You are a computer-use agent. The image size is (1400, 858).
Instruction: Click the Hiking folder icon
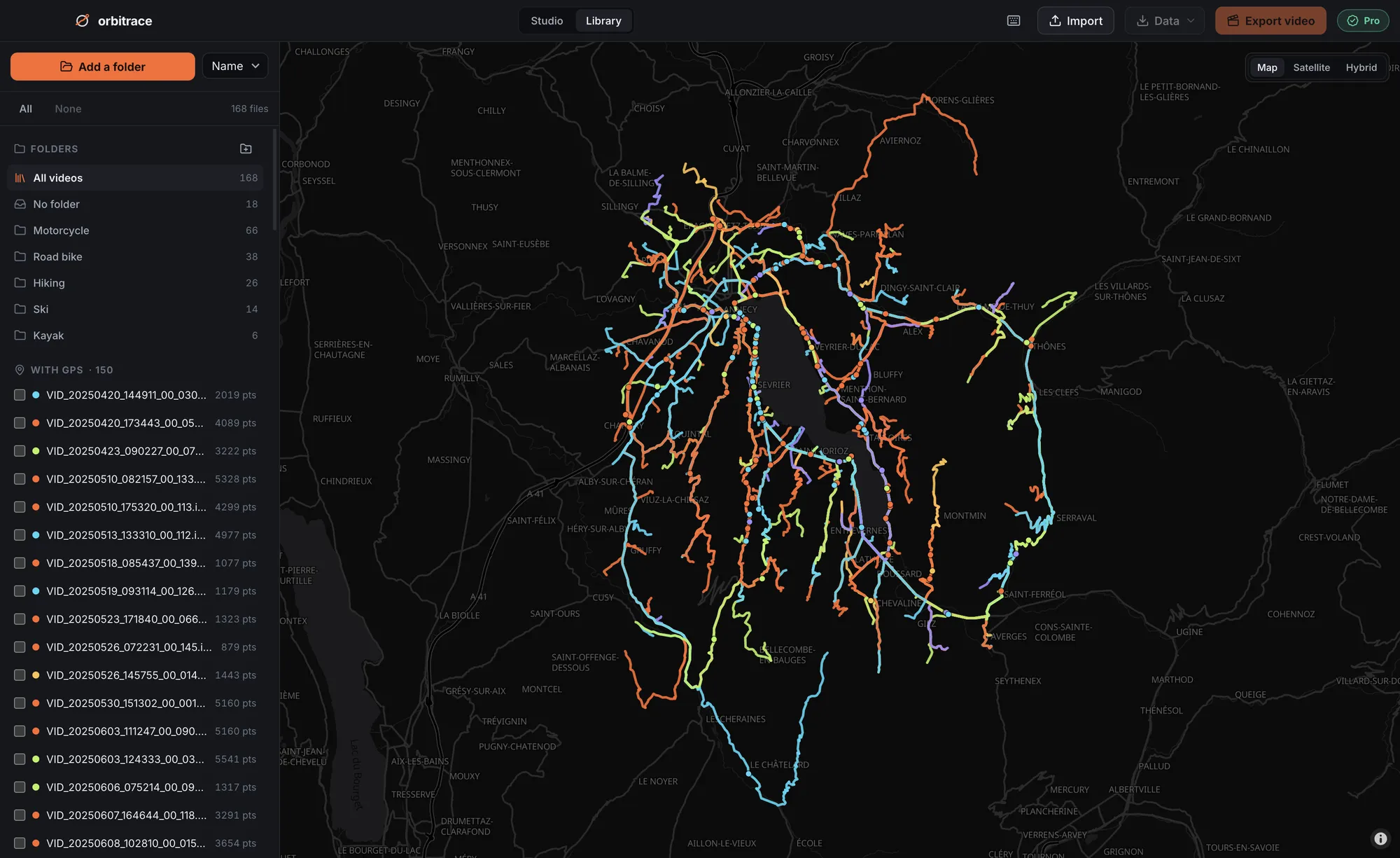(20, 283)
